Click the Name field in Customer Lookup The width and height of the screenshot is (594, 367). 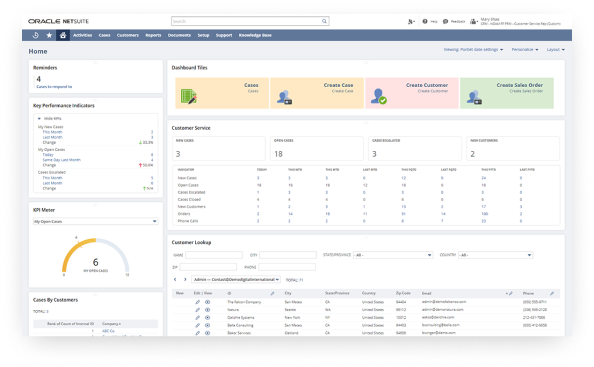click(x=214, y=255)
